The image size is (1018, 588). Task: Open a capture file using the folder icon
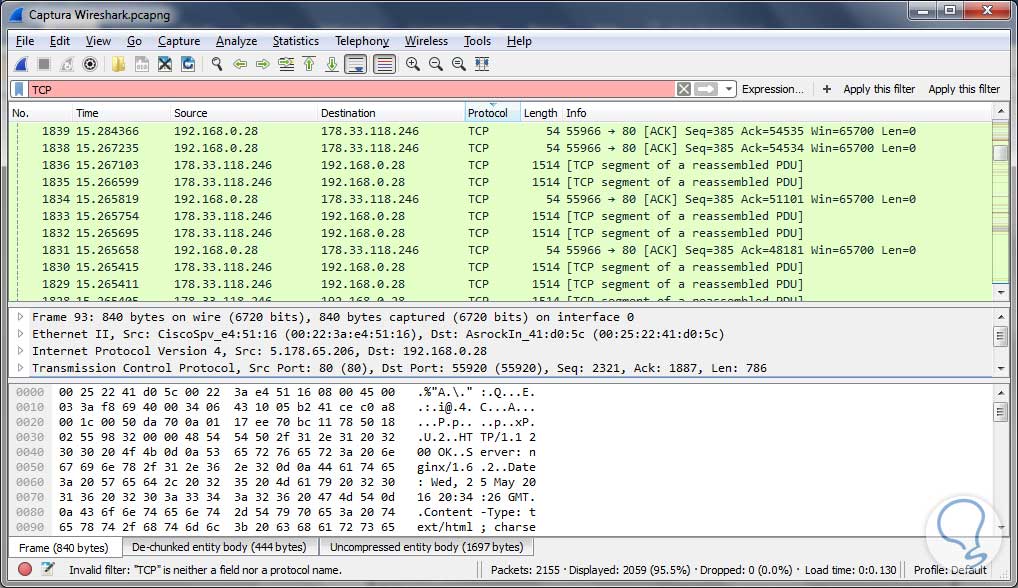click(x=118, y=64)
